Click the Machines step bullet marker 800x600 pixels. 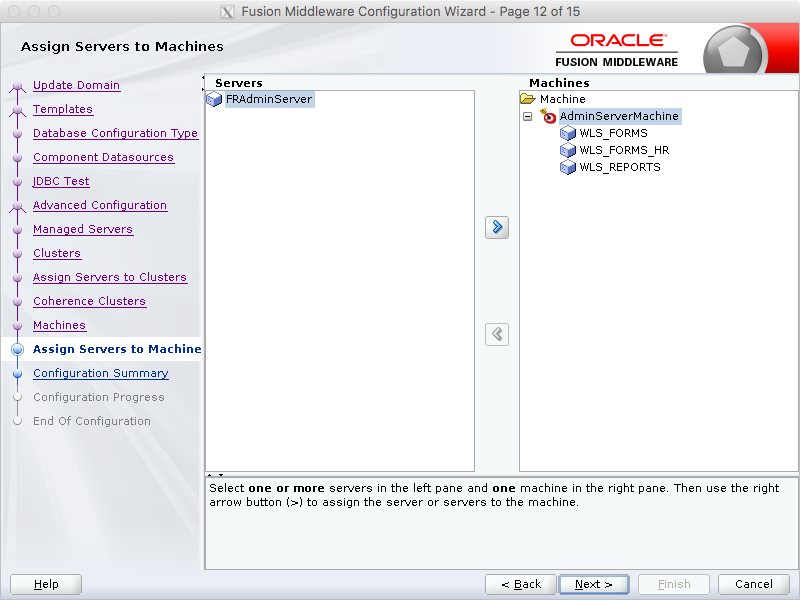click(17, 326)
